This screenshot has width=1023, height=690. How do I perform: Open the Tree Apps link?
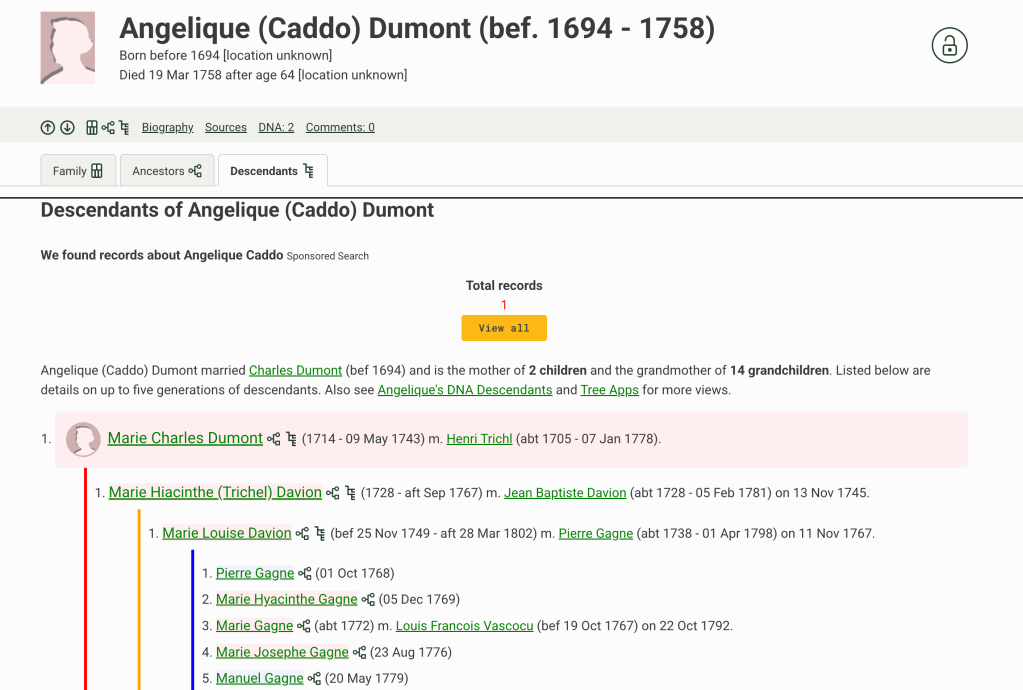click(609, 390)
